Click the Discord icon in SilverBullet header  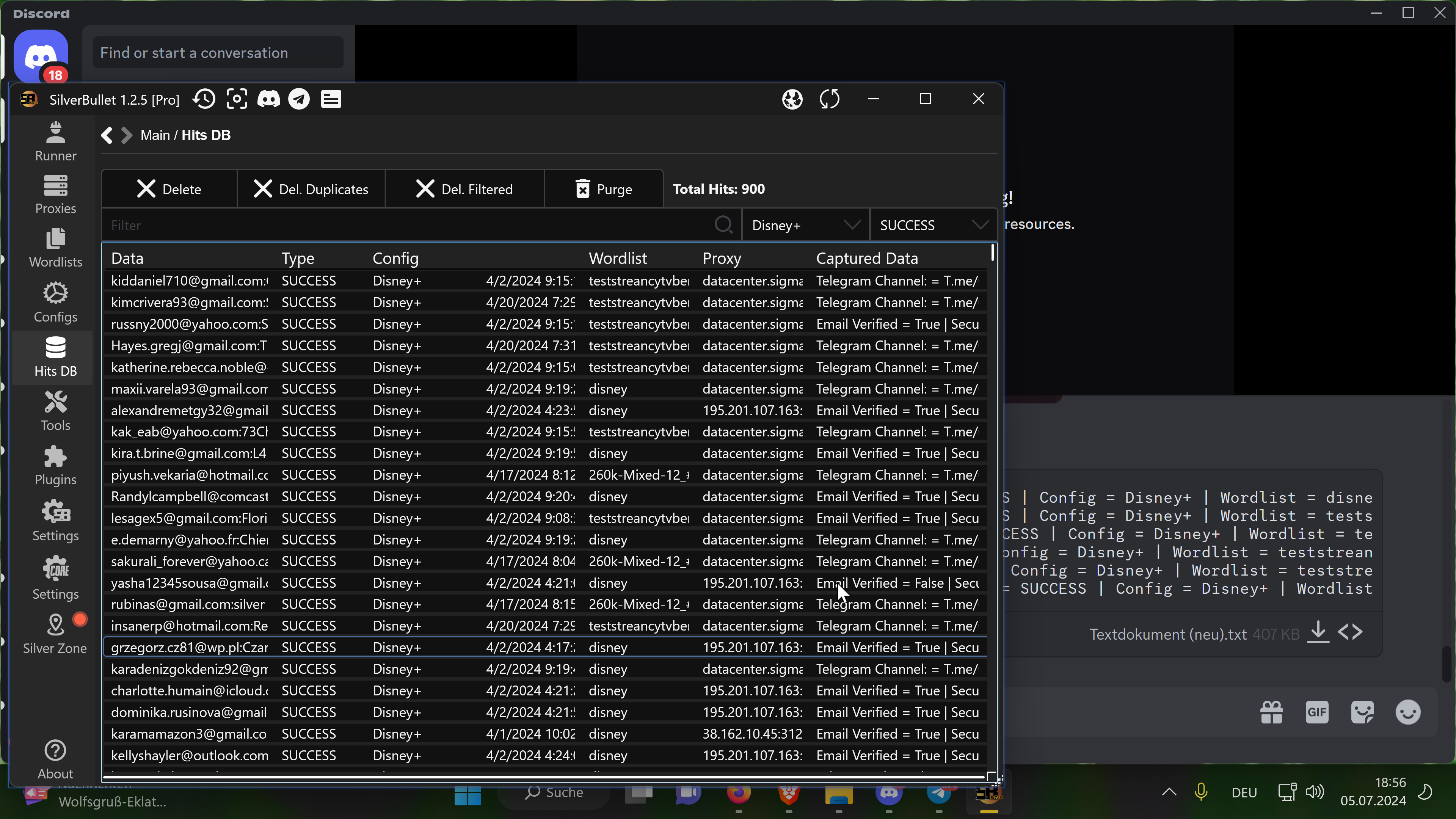(268, 99)
